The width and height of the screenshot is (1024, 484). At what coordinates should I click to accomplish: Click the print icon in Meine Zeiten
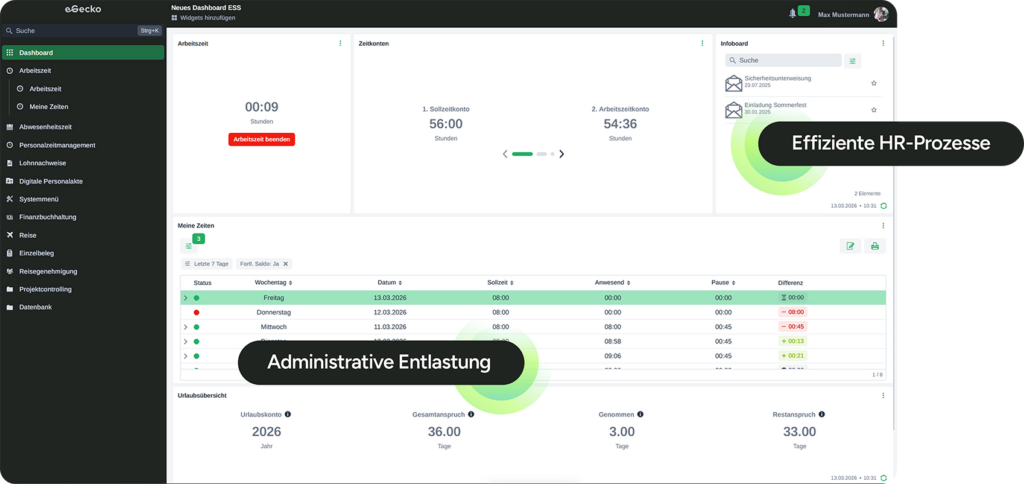click(x=875, y=246)
